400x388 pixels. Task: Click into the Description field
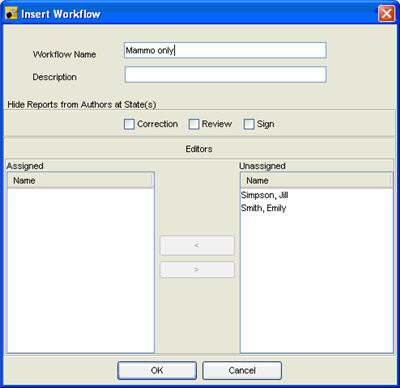pos(225,74)
